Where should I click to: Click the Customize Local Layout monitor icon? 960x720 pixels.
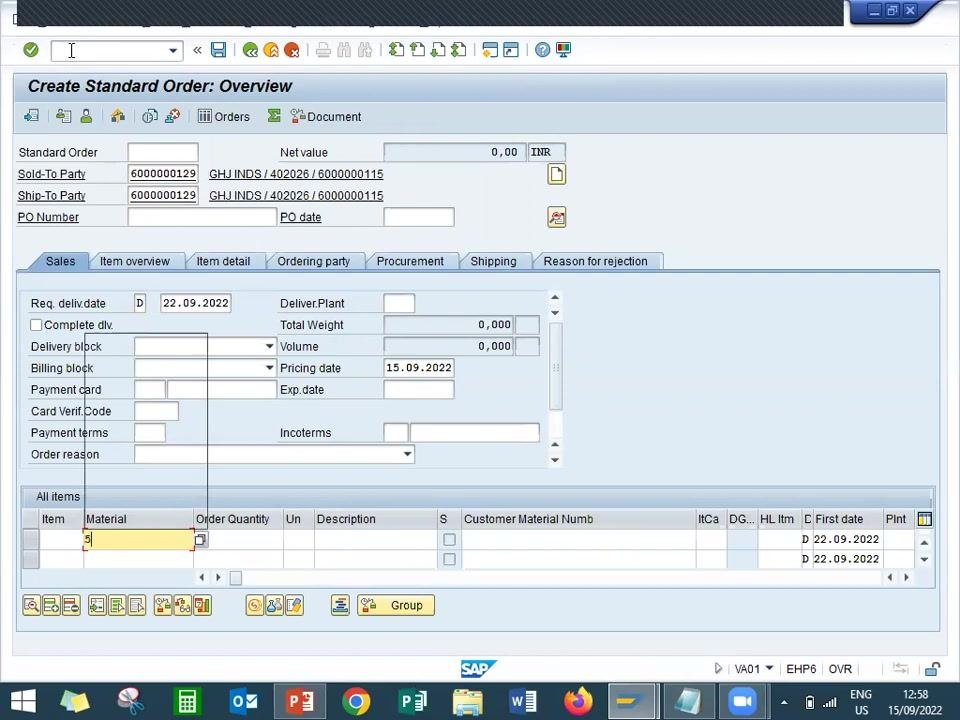point(563,50)
